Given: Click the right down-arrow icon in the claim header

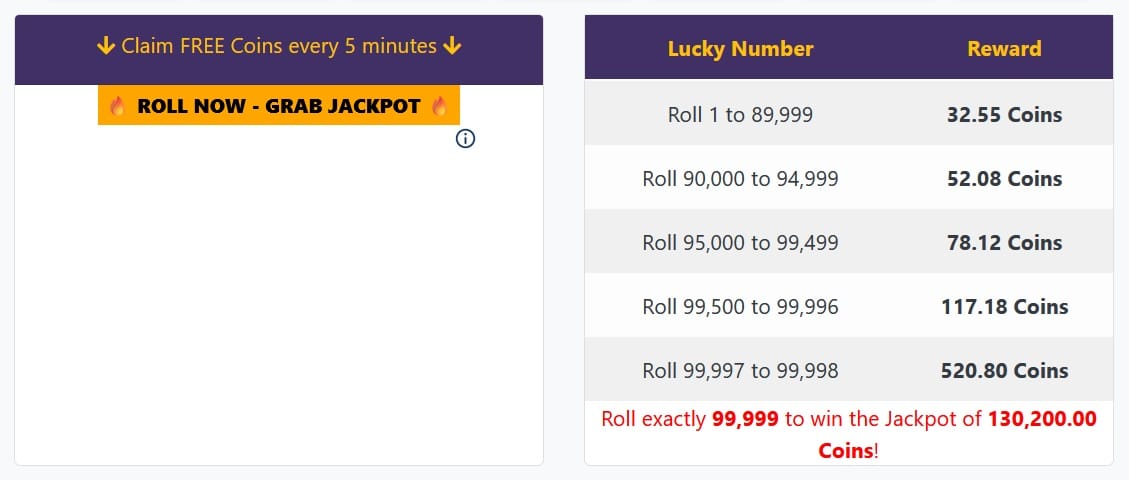Looking at the screenshot, I should click(453, 46).
